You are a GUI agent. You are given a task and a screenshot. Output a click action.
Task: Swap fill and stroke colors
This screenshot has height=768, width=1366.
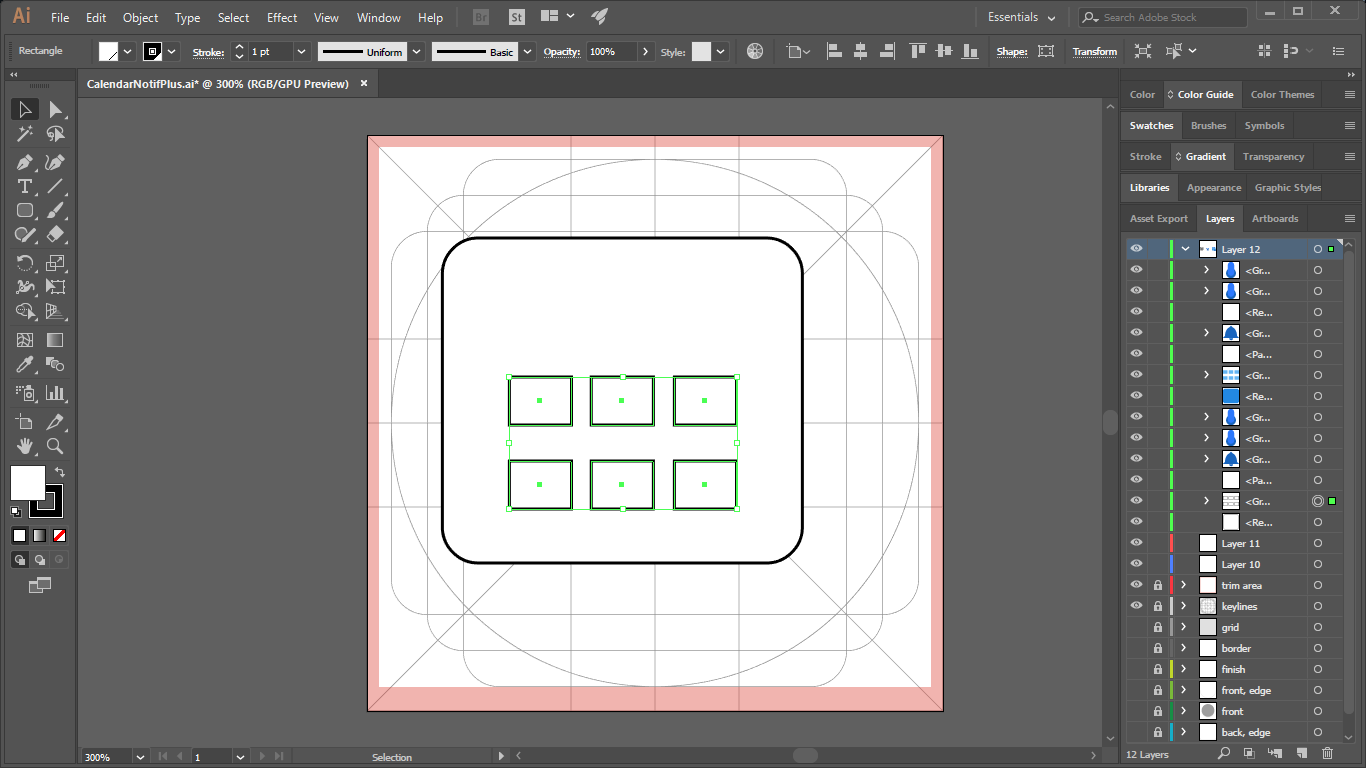(59, 472)
